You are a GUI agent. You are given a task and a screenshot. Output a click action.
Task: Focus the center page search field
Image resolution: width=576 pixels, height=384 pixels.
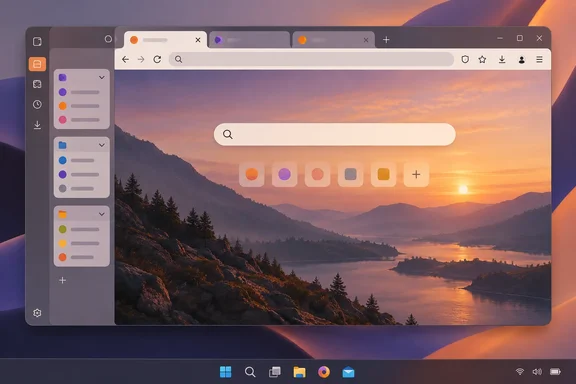point(335,134)
